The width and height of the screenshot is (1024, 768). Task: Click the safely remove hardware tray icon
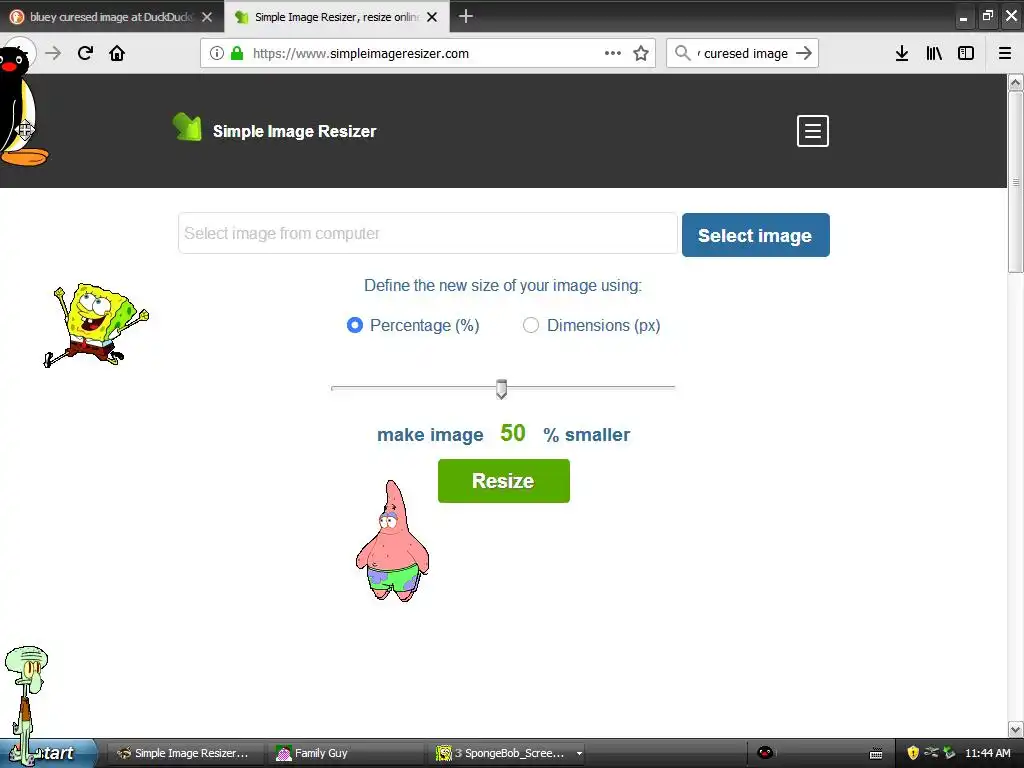coord(949,753)
